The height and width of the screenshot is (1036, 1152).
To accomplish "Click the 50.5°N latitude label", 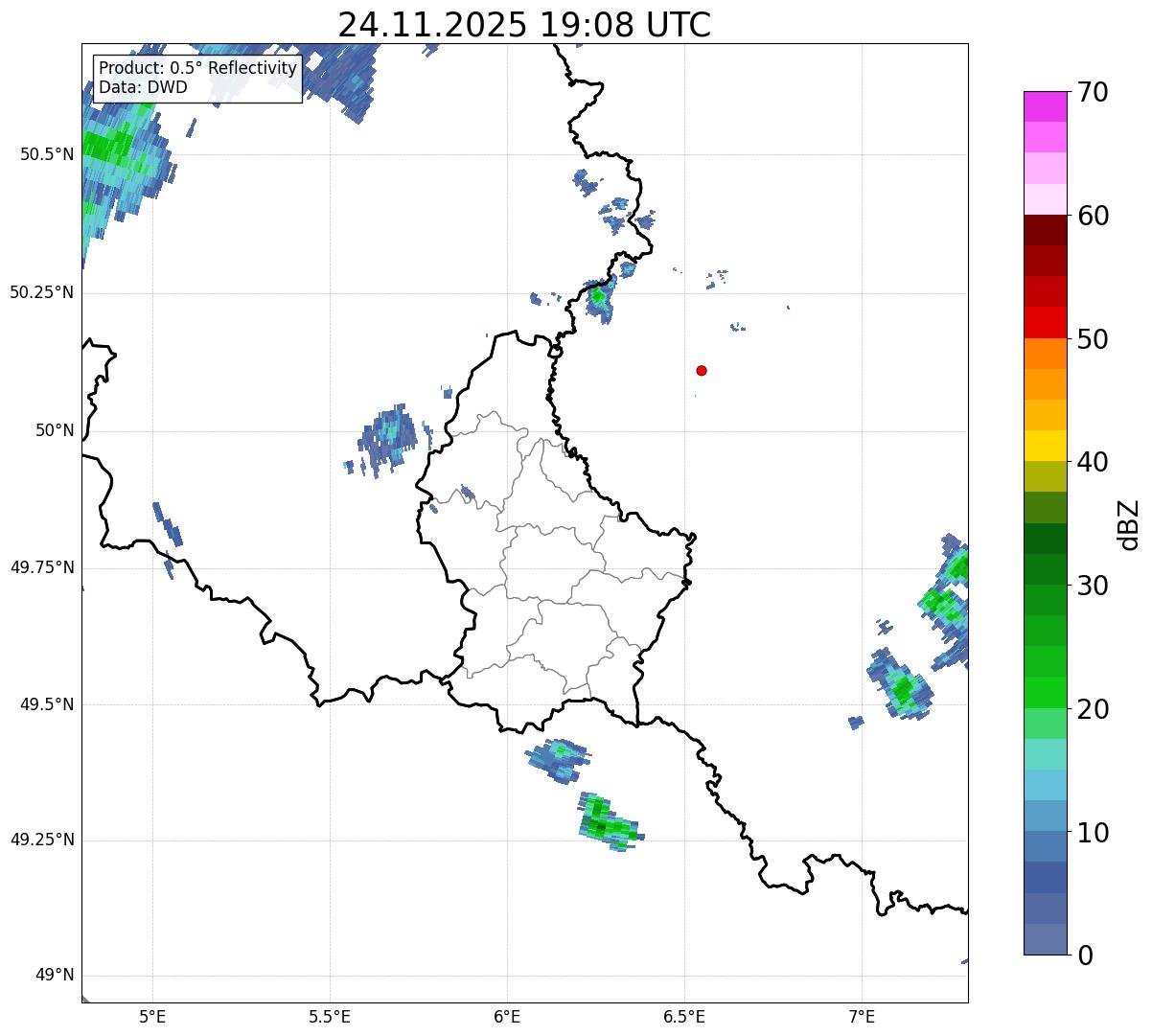I will (47, 154).
